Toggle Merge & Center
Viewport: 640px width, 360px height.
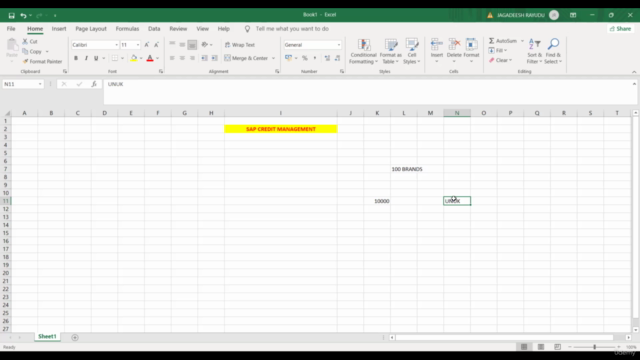click(246, 58)
